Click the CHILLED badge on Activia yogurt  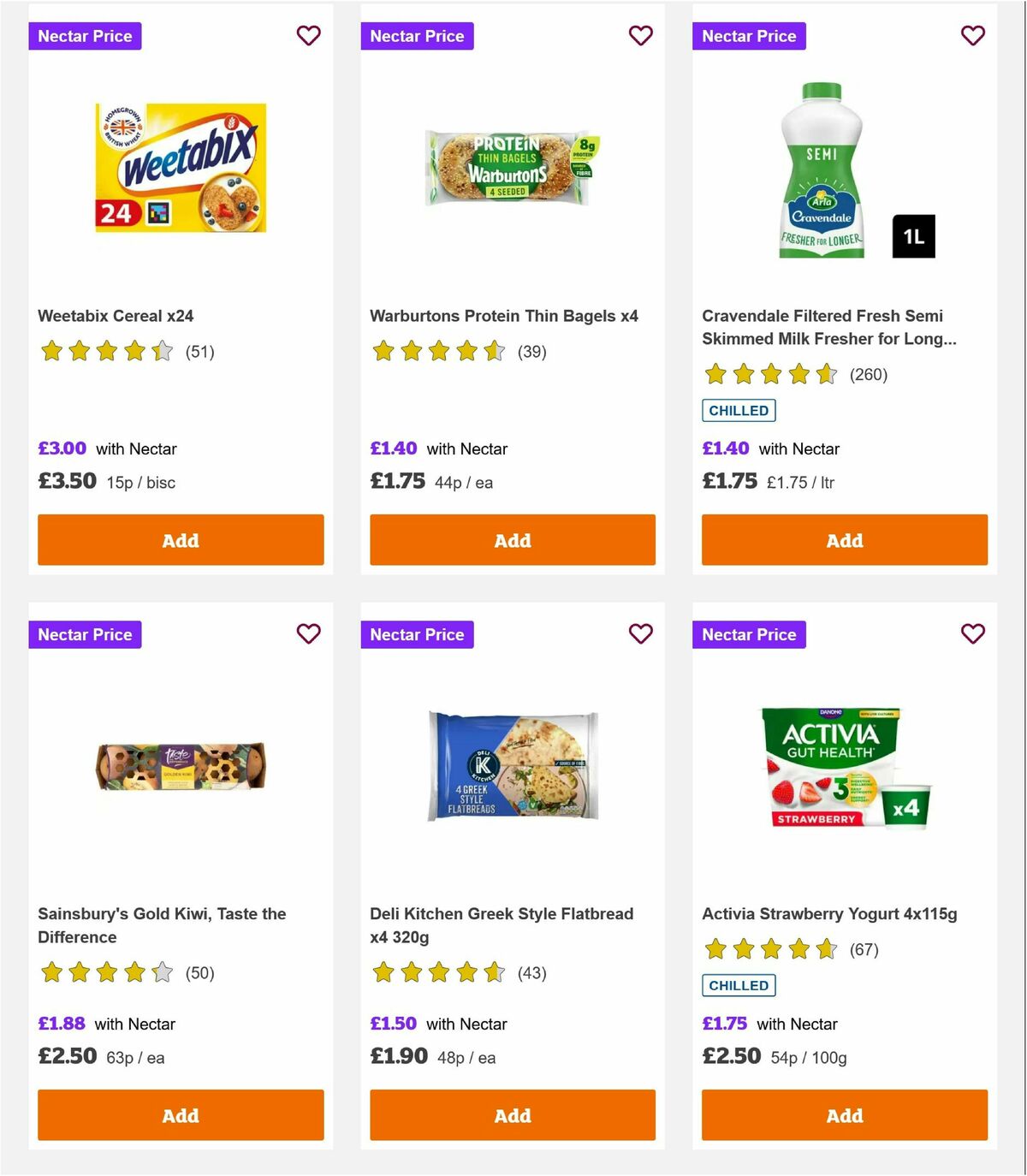click(x=739, y=985)
